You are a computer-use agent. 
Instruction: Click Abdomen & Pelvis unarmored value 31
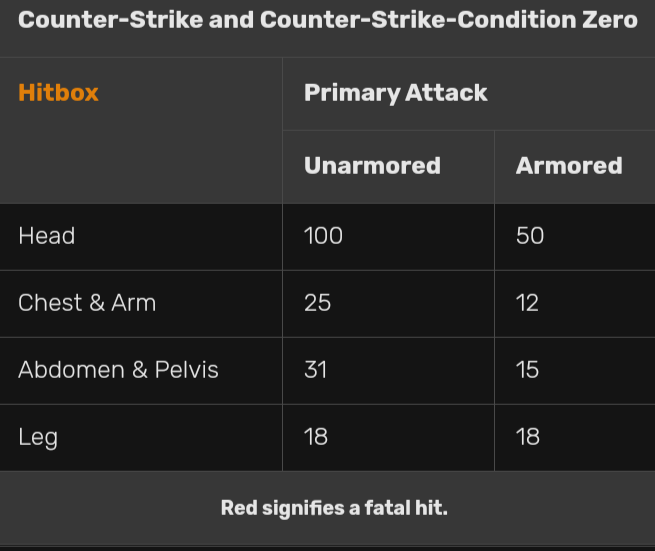(x=316, y=370)
